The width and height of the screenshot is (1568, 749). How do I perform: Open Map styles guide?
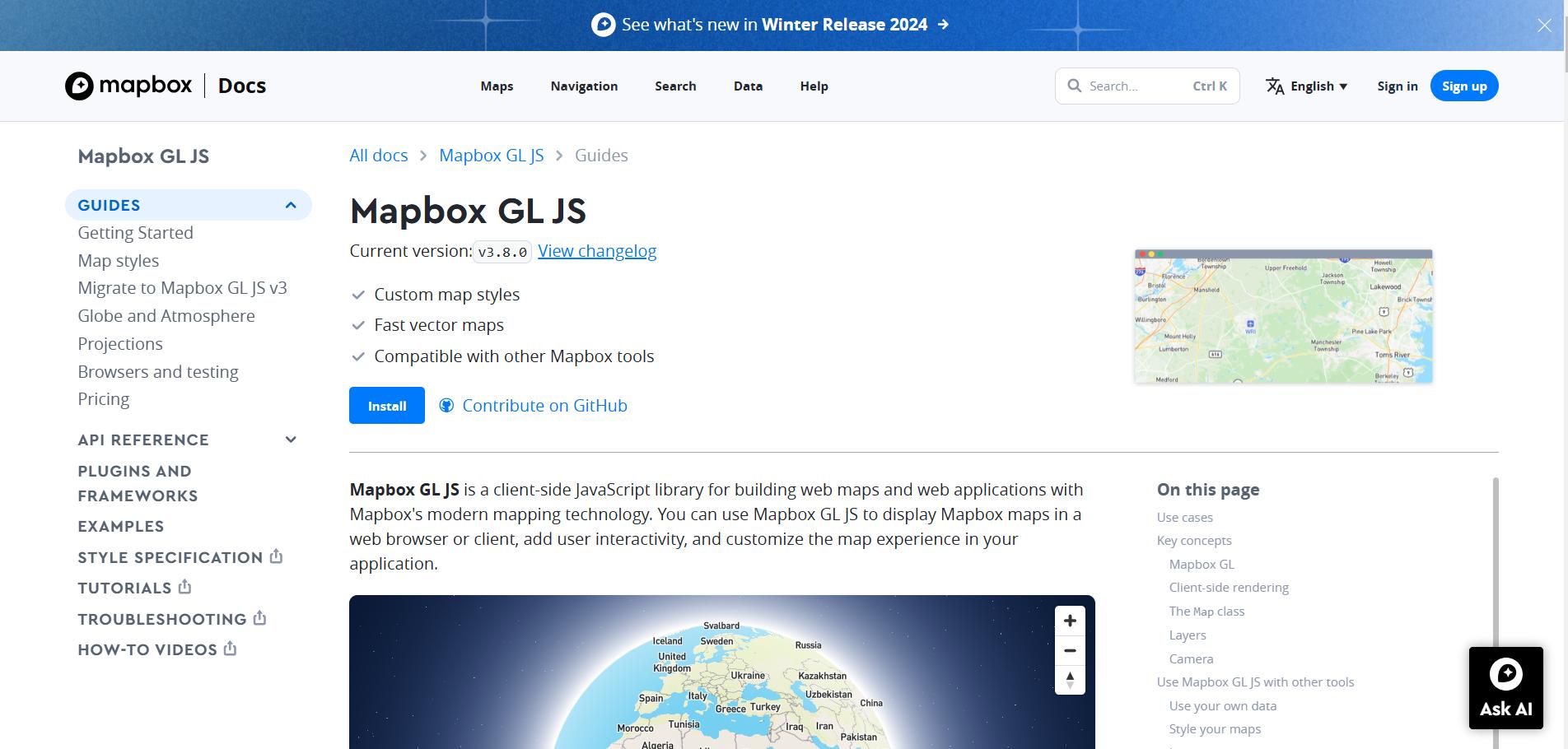click(119, 261)
